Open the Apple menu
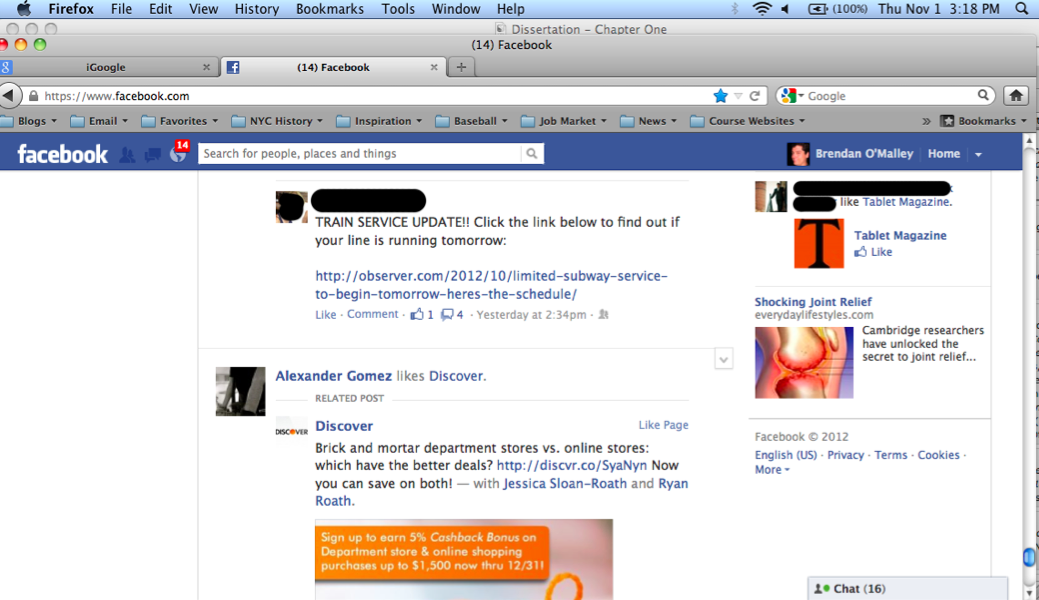The image size is (1039, 600). (24, 9)
